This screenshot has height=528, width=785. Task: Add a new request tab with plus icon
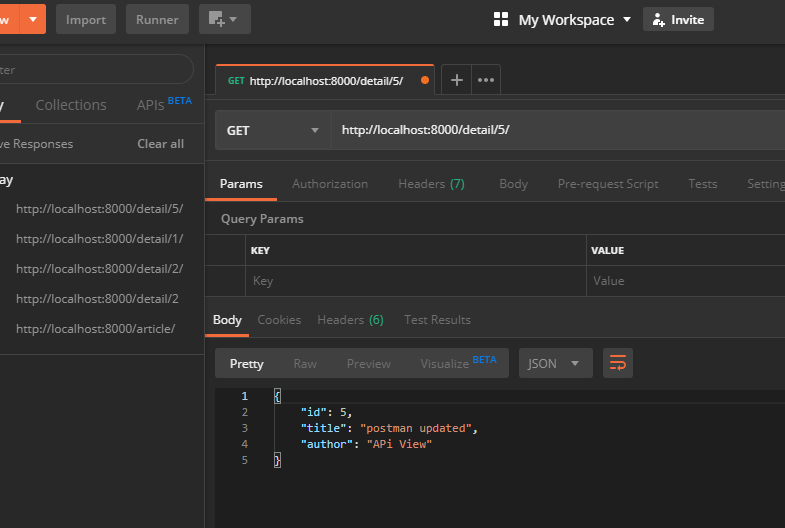click(457, 80)
